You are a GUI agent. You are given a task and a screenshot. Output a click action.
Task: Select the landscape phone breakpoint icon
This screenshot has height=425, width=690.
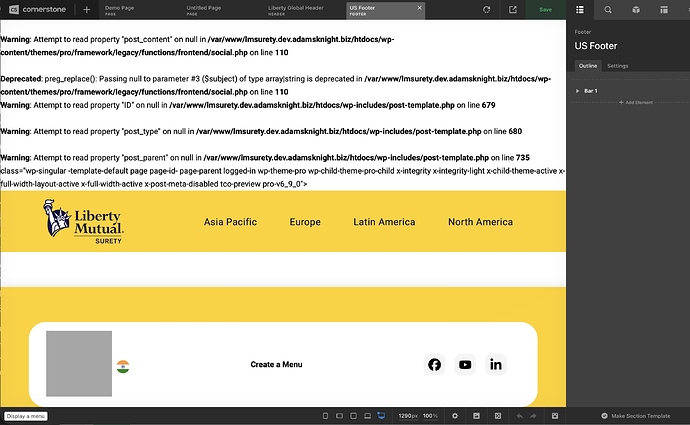coord(339,416)
